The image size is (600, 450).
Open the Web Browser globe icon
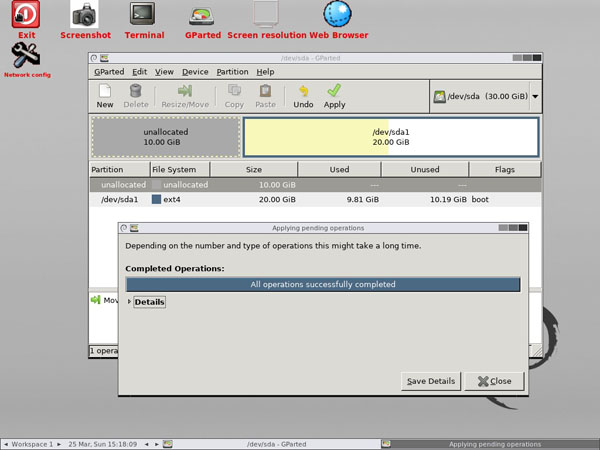pos(337,14)
